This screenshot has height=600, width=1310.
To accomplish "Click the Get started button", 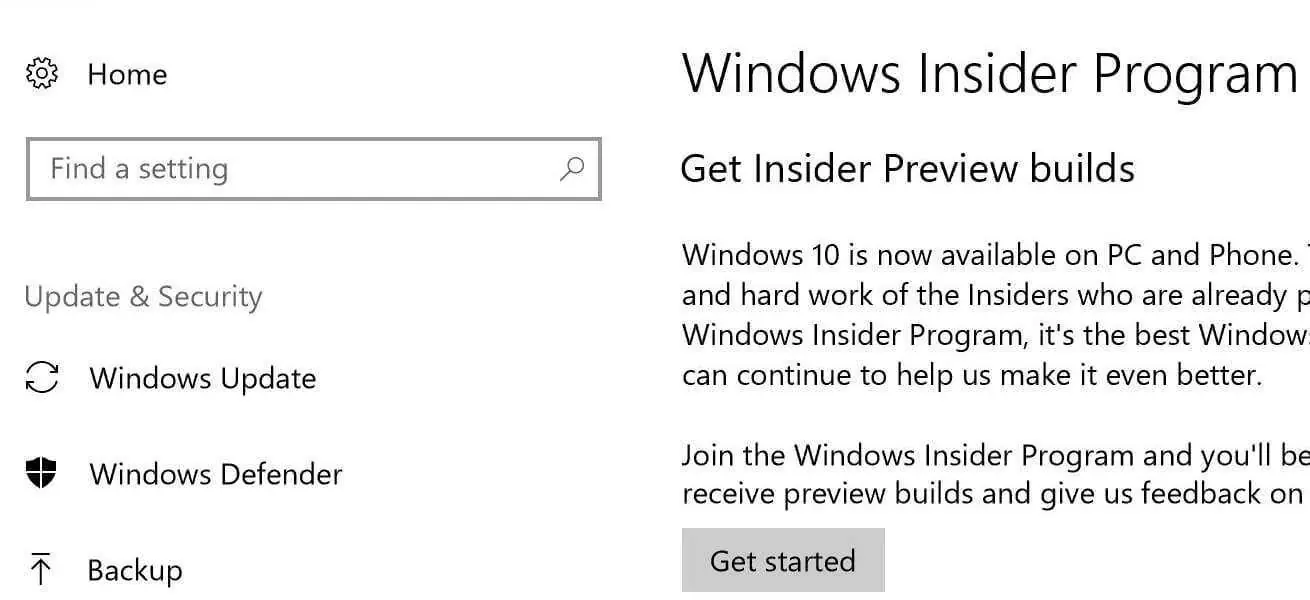I will [x=783, y=561].
